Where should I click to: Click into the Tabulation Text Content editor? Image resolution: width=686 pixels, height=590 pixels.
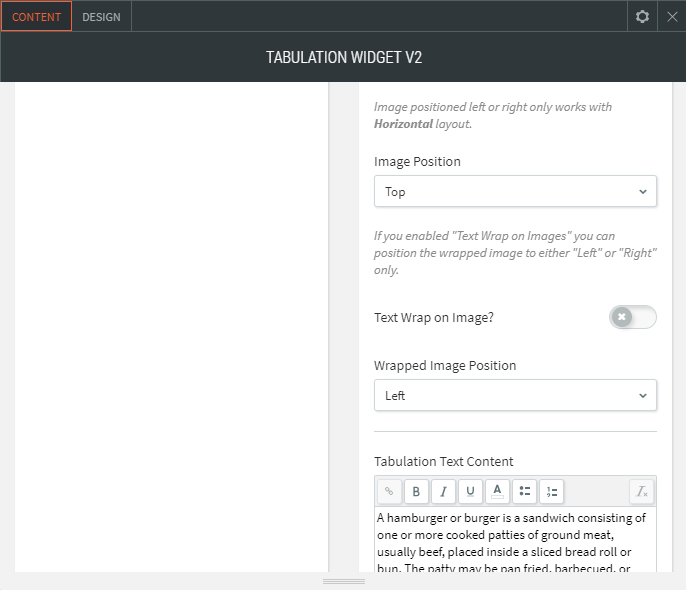515,540
